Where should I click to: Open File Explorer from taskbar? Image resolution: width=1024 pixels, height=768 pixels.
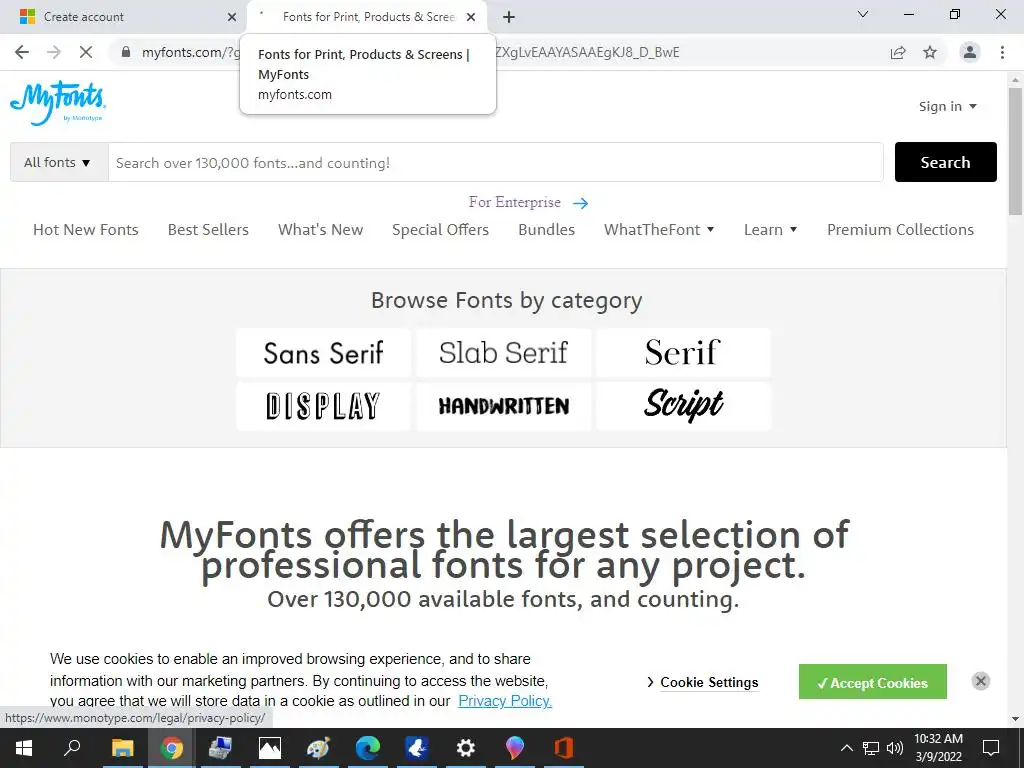[x=122, y=748]
